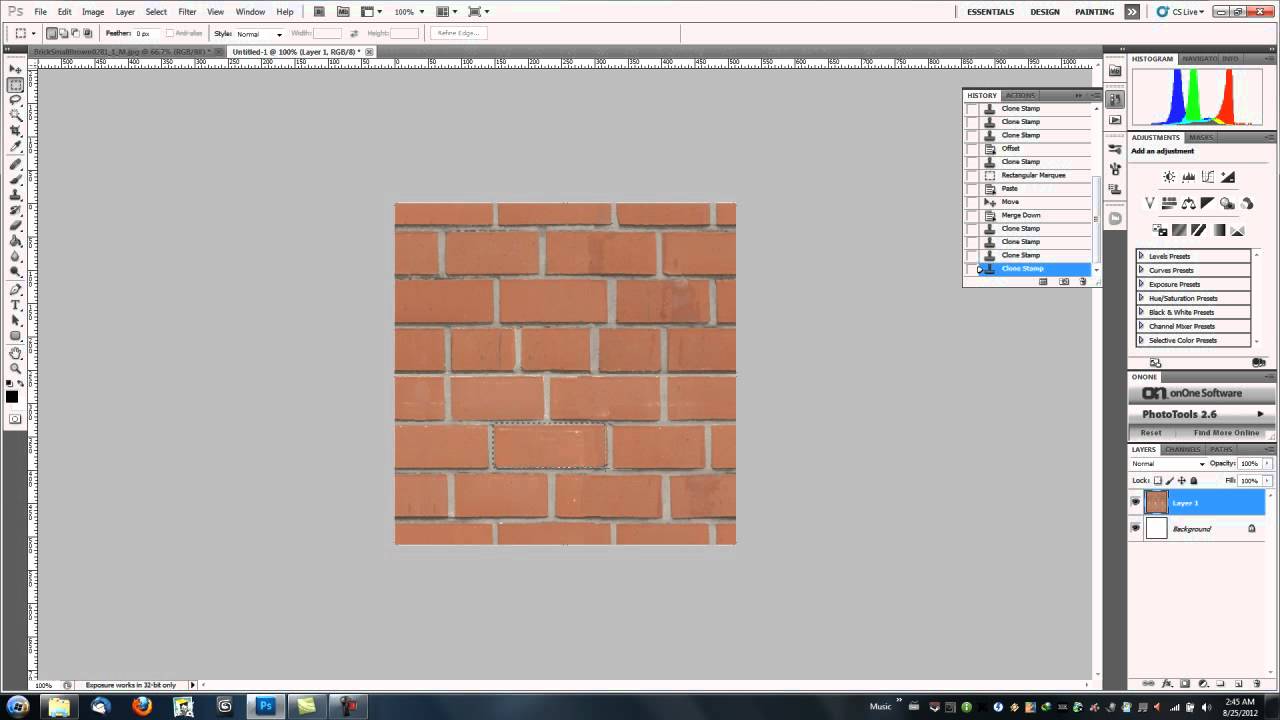Set history brush source at Merge Down

[971, 215]
